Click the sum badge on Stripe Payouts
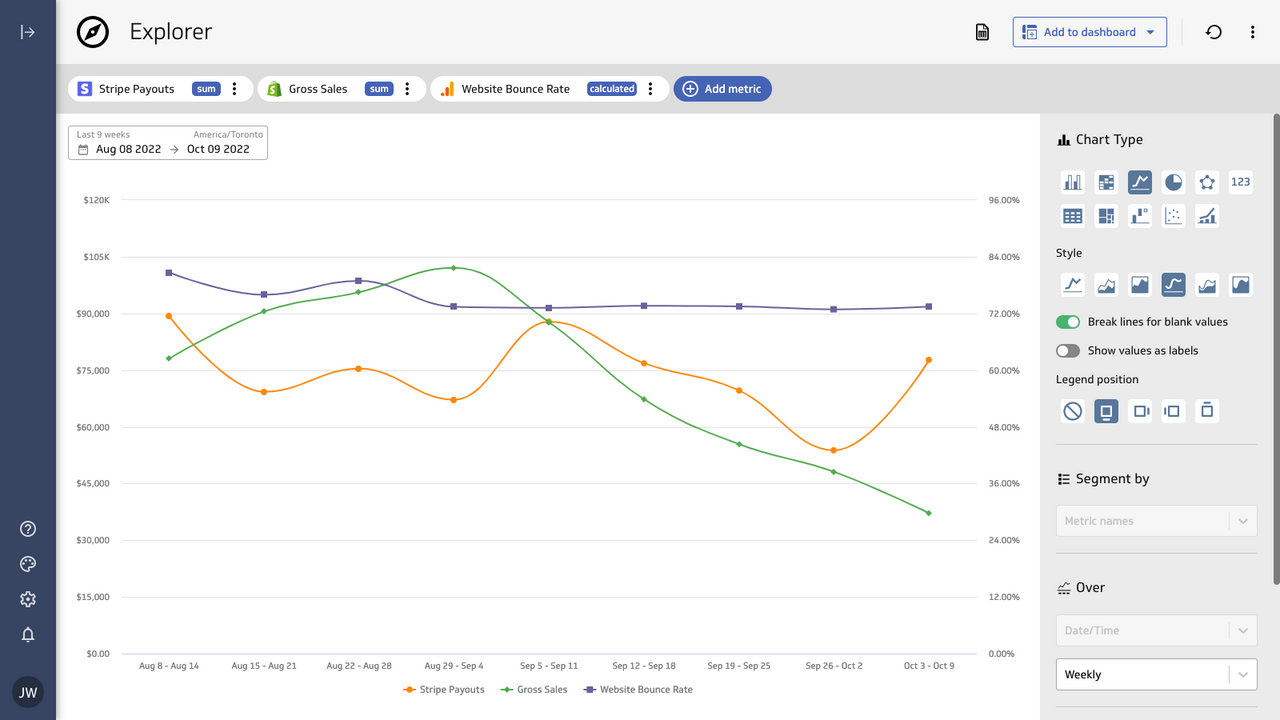 206,89
